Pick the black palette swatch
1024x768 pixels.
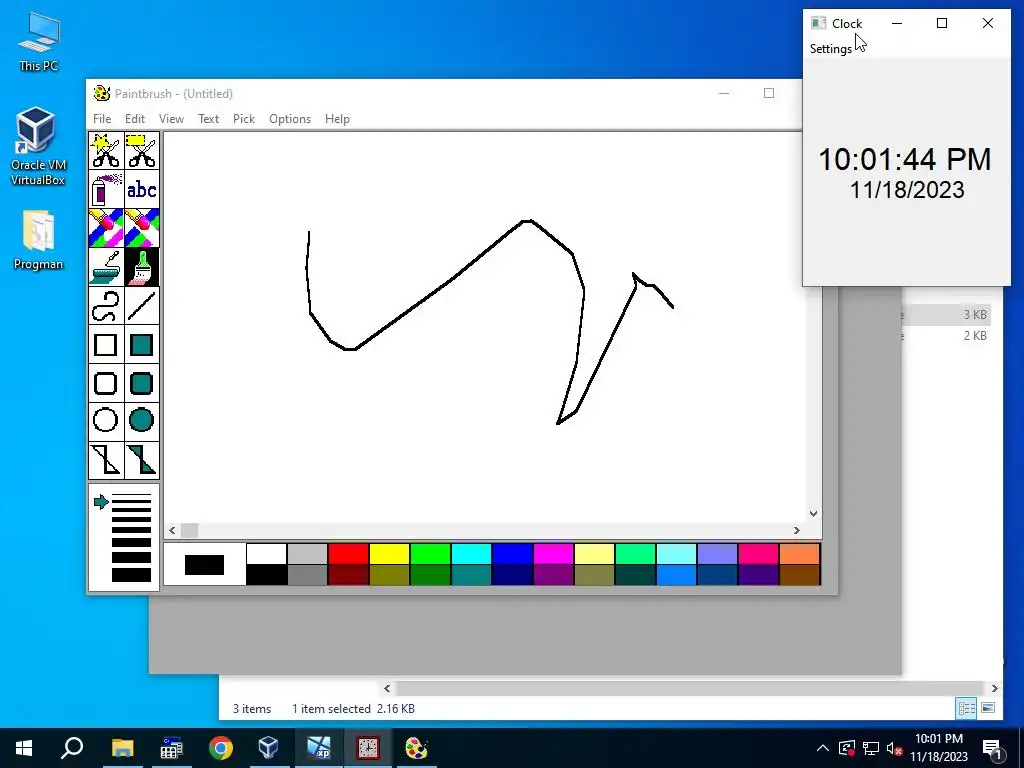tap(266, 575)
